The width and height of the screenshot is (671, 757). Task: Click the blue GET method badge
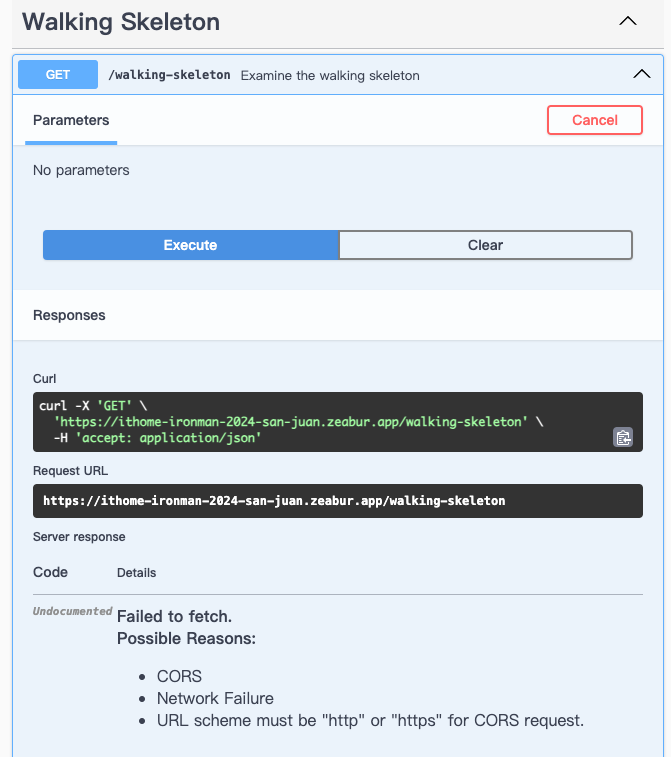pyautogui.click(x=58, y=74)
